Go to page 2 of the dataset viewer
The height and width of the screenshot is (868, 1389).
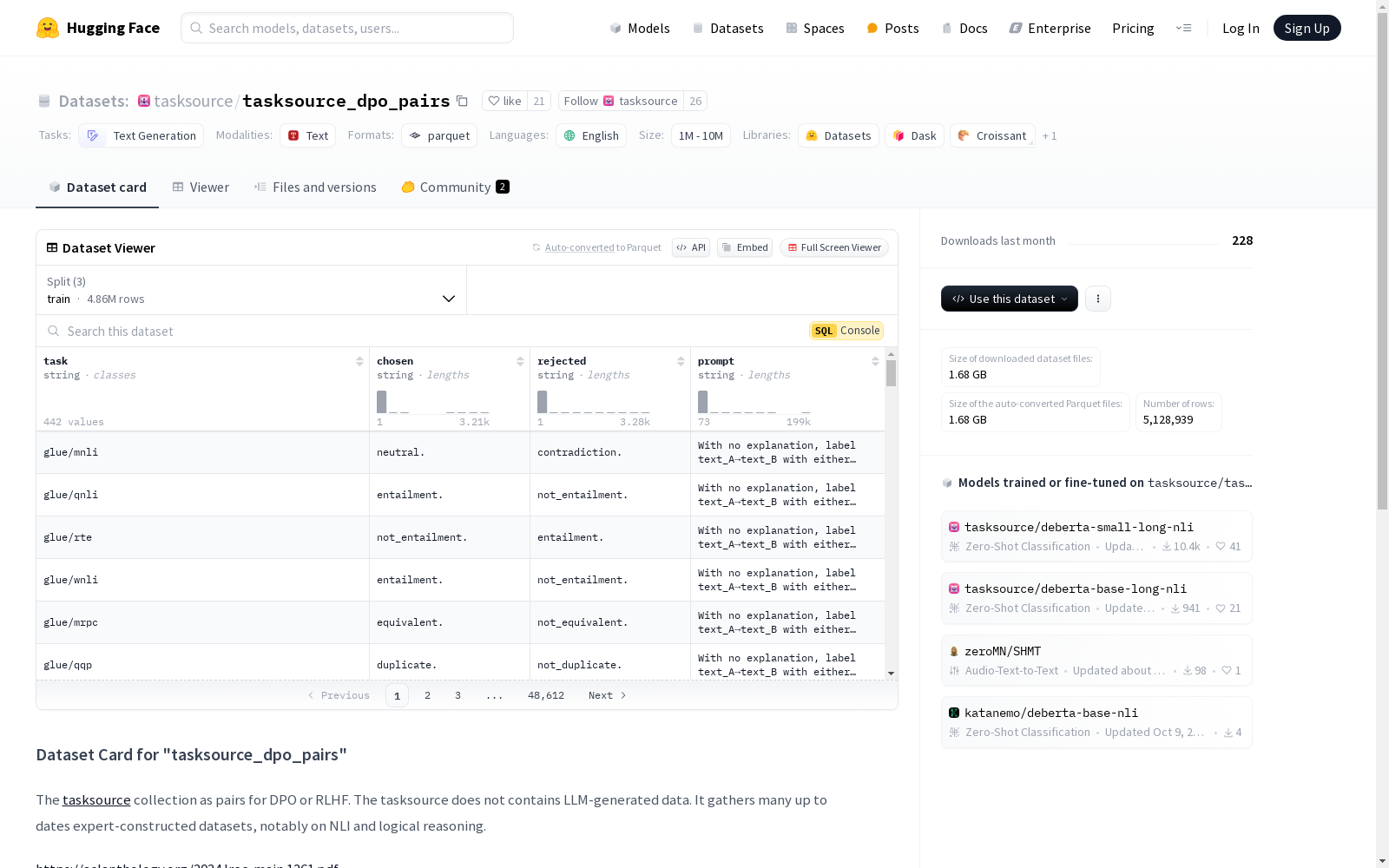[x=427, y=695]
